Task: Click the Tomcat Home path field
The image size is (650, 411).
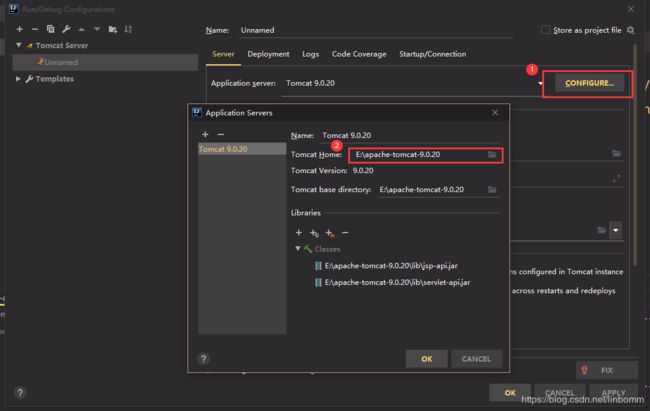Action: (426, 155)
